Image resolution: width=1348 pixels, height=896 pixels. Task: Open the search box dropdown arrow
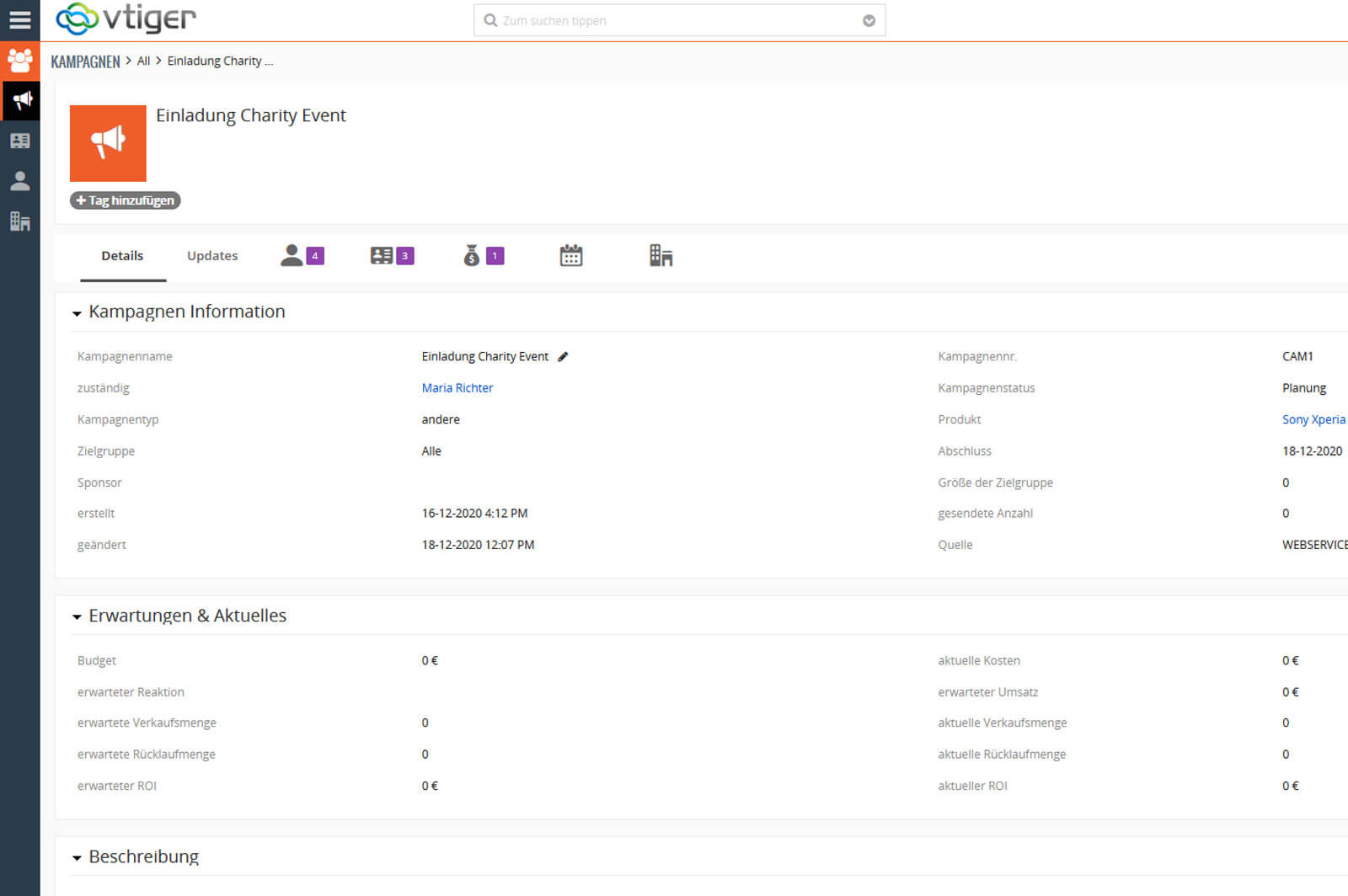pos(869,21)
